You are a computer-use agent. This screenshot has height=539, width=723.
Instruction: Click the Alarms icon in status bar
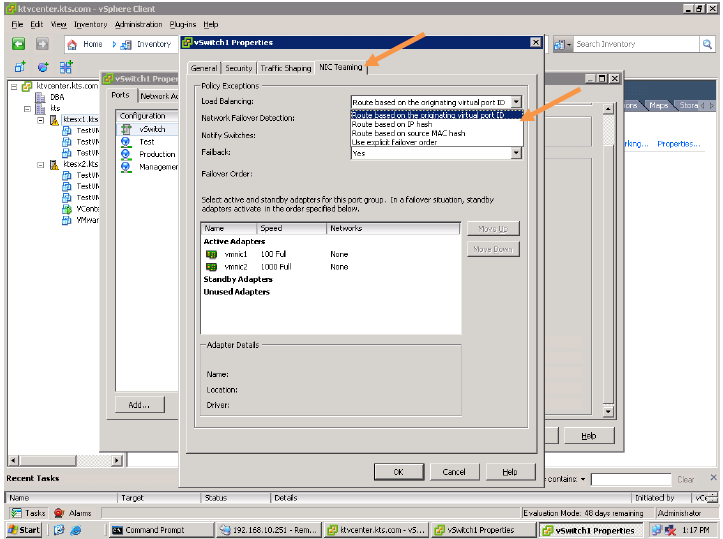point(59,513)
